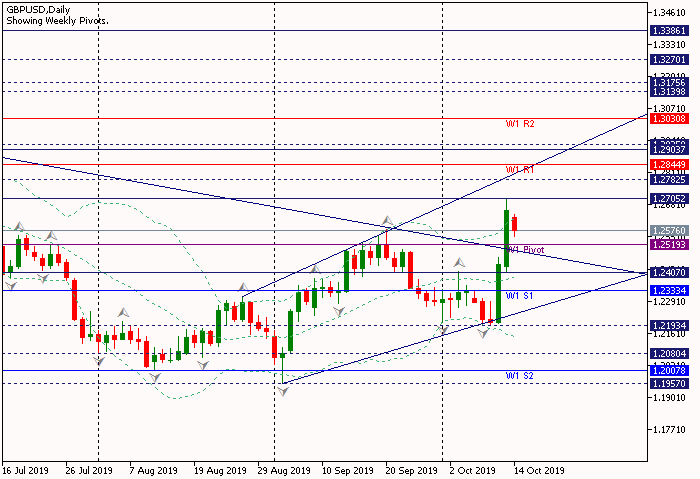Select the W1 S2 support label

(x=519, y=375)
